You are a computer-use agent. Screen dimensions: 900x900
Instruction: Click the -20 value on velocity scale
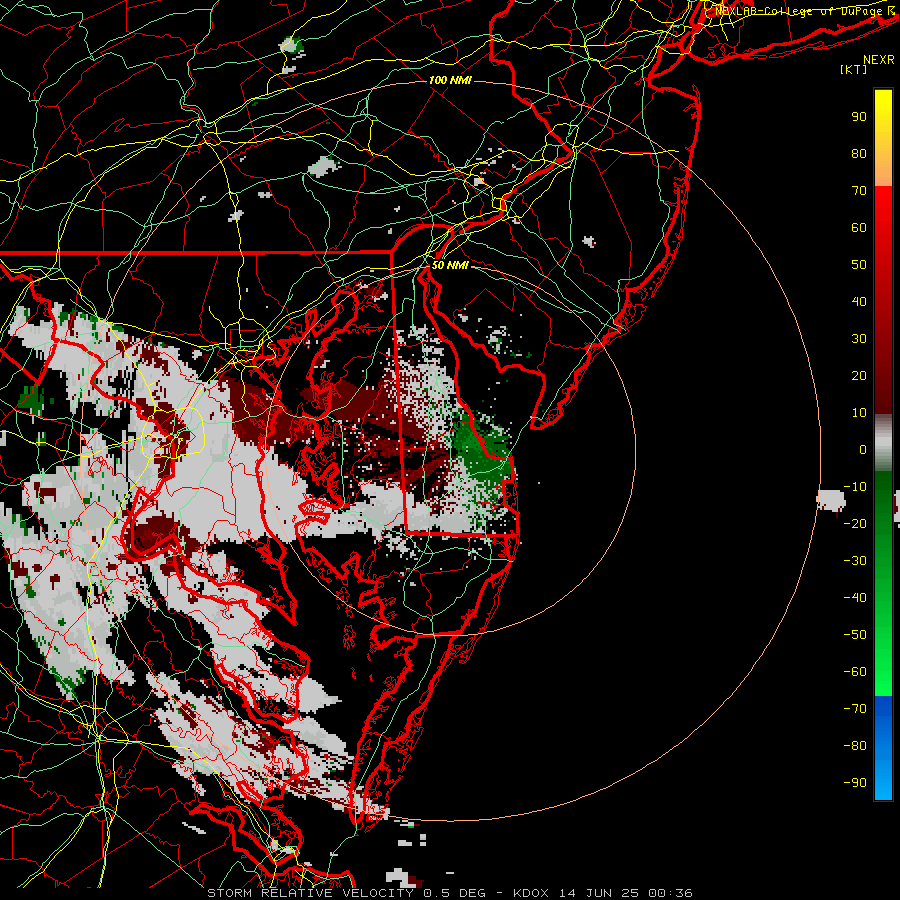[x=855, y=523]
